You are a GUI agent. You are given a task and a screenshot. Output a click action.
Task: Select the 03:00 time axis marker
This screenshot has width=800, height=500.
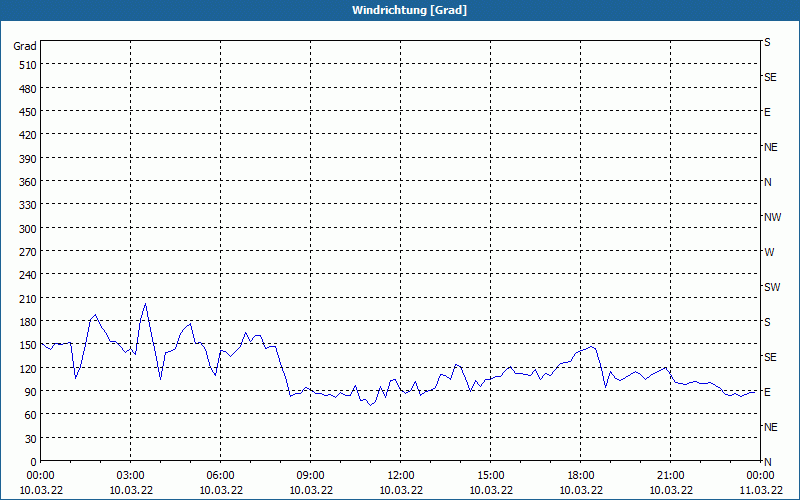(131, 475)
